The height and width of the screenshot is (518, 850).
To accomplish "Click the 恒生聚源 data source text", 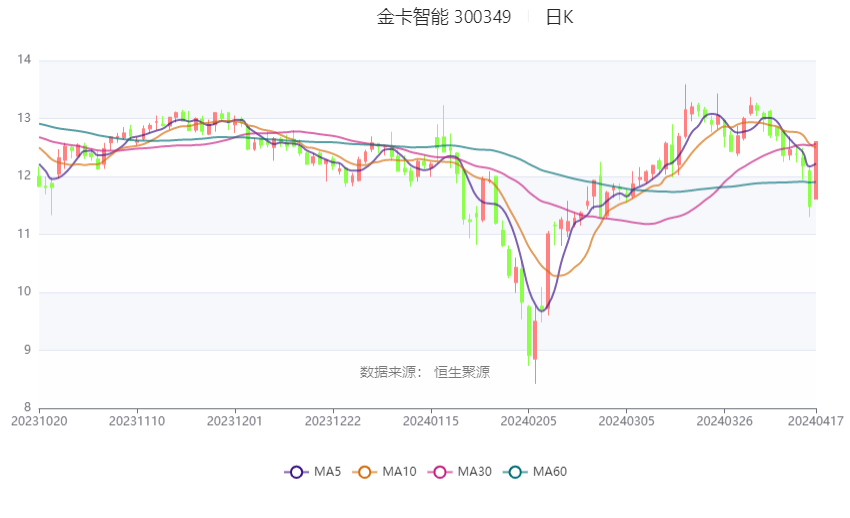I will point(462,372).
